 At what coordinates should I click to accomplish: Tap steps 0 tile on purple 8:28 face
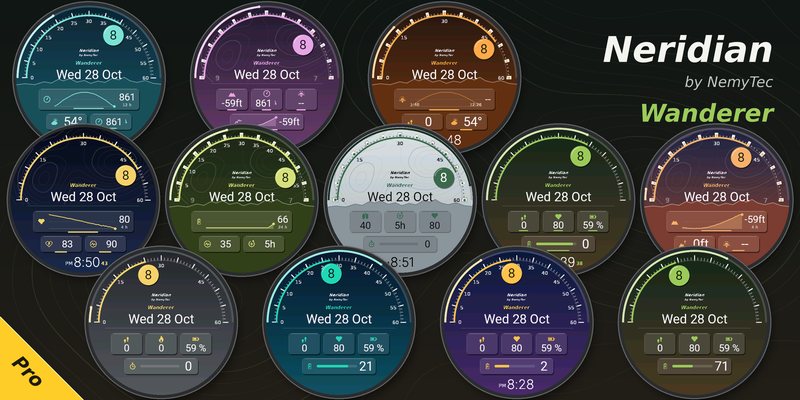[x=482, y=344]
